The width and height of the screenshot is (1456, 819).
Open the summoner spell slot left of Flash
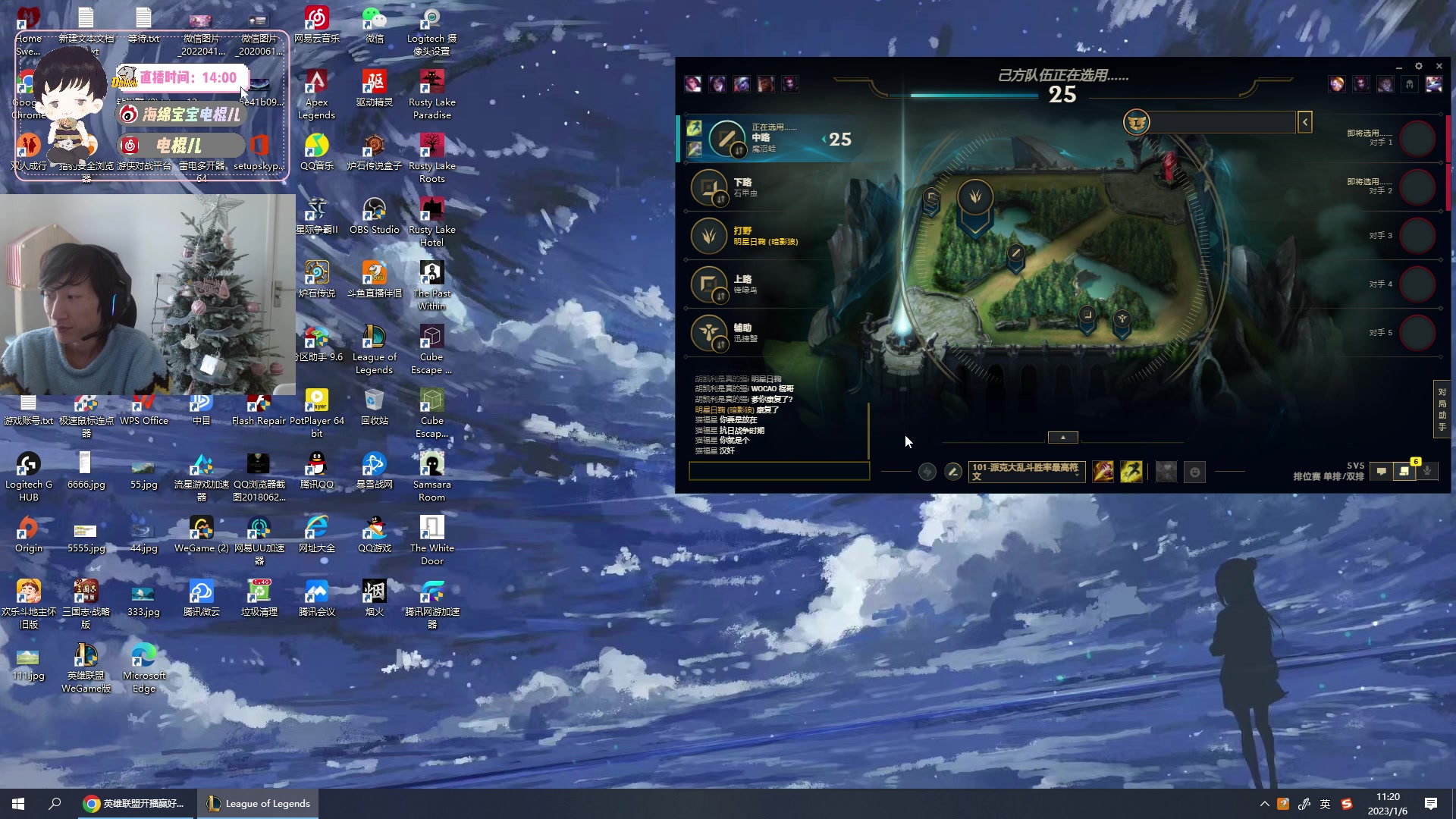pyautogui.click(x=1103, y=472)
